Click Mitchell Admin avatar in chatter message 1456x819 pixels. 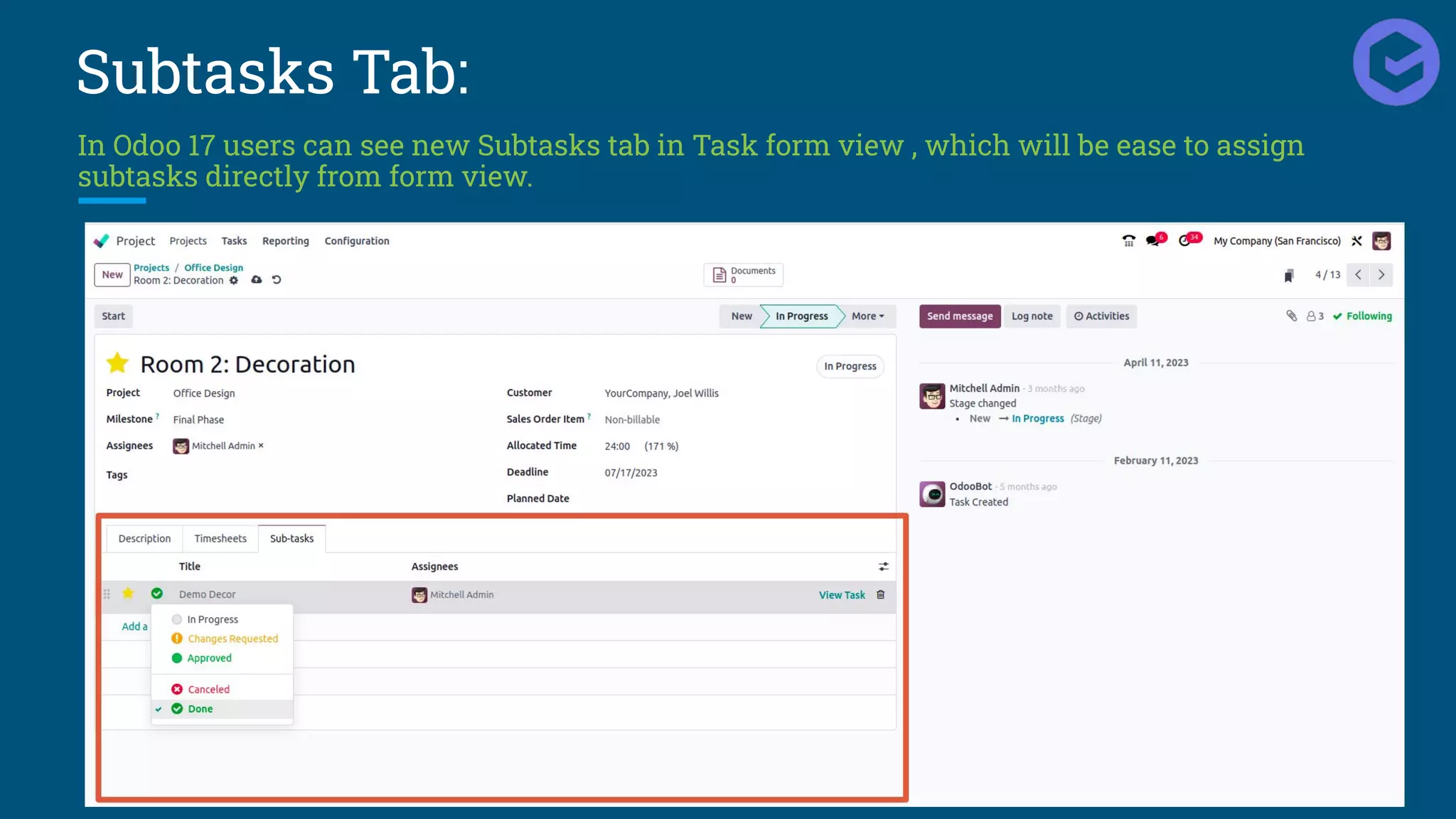pyautogui.click(x=932, y=396)
